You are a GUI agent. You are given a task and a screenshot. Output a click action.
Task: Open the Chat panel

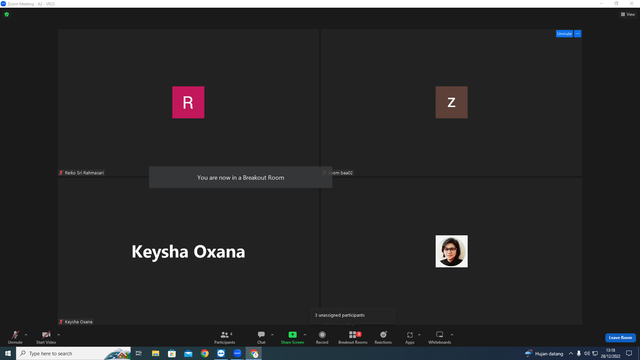(x=261, y=337)
